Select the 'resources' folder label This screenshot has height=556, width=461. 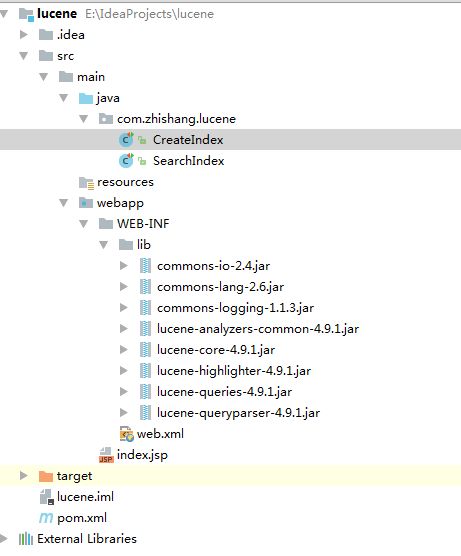click(x=125, y=182)
